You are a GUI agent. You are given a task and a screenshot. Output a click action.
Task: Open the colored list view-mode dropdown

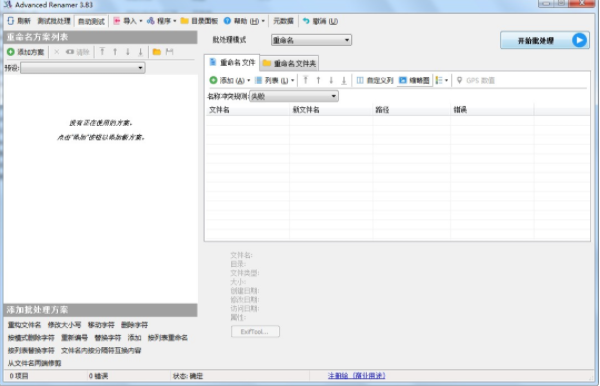click(442, 80)
